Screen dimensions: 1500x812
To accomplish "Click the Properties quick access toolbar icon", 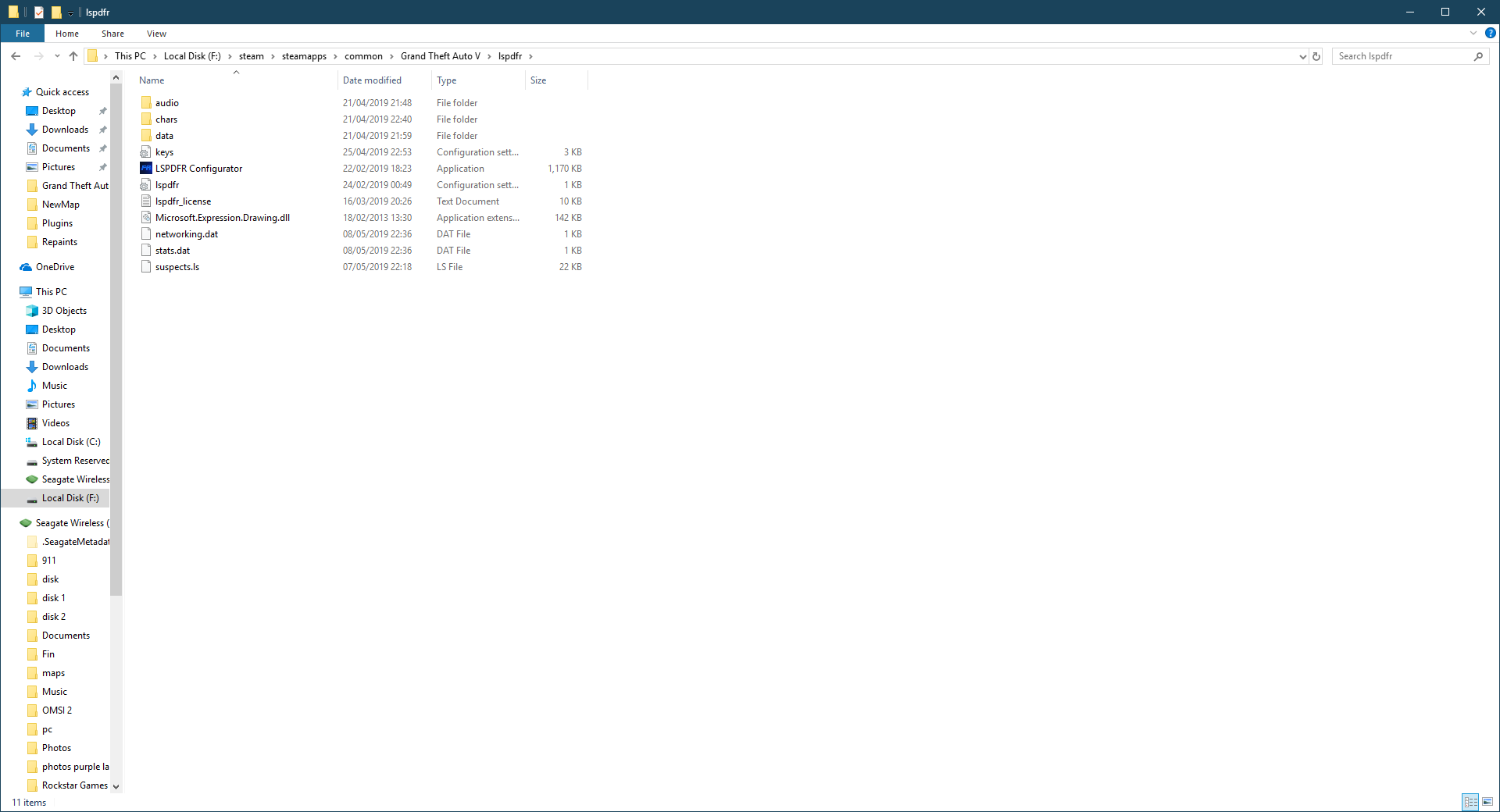I will (x=39, y=12).
